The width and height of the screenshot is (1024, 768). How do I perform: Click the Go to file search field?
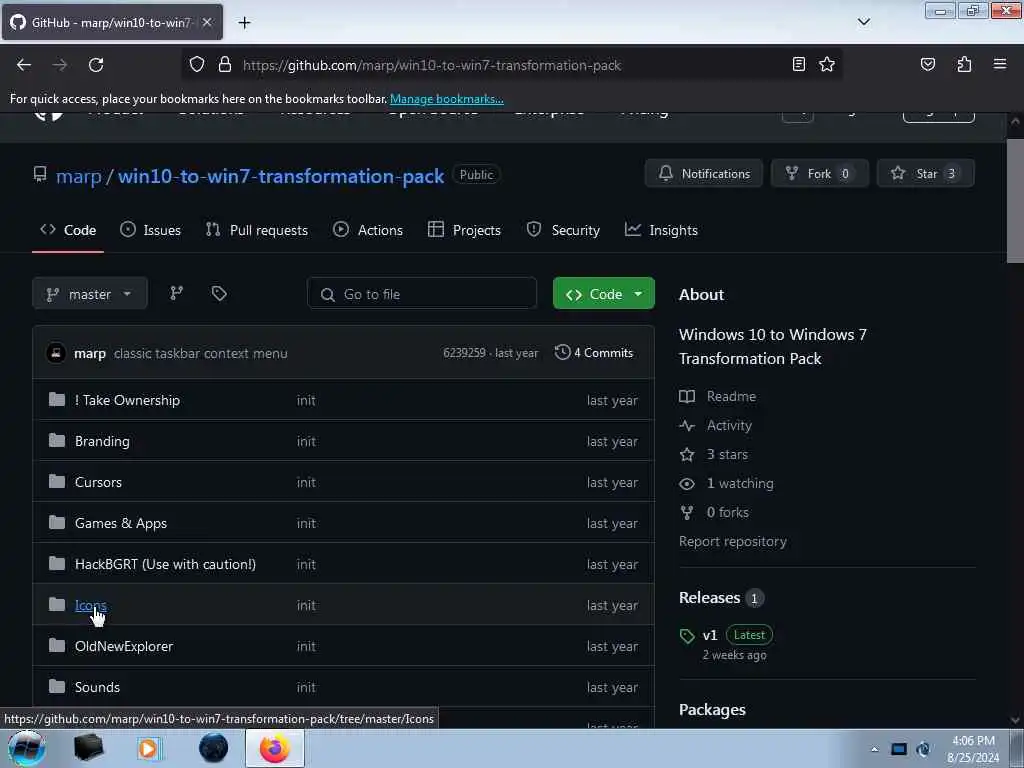[x=422, y=295]
